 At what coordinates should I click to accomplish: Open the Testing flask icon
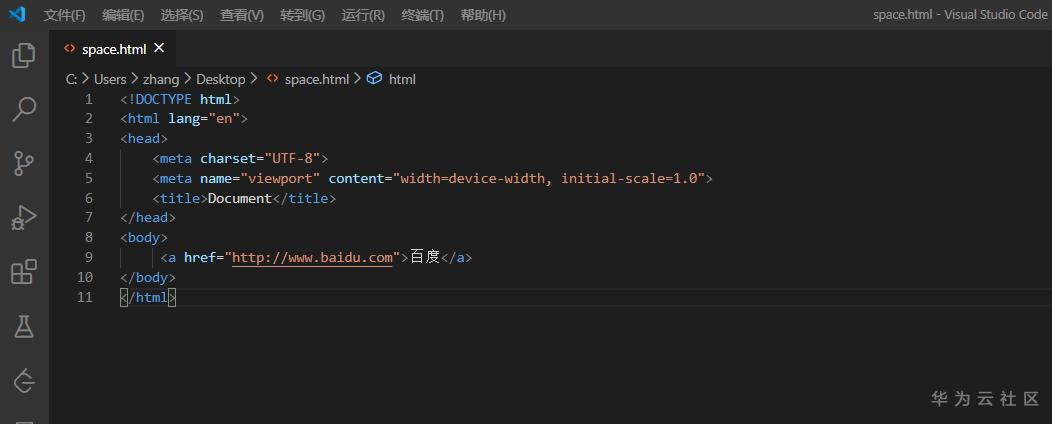pos(24,325)
